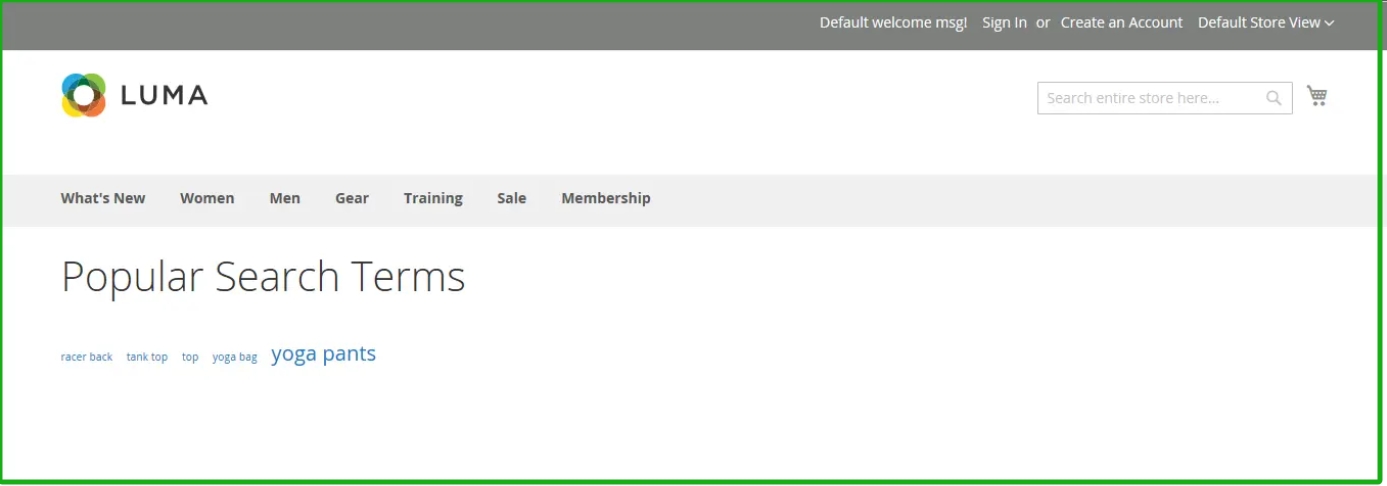Open the shopping cart icon
This screenshot has width=1387, height=486.
[1317, 96]
